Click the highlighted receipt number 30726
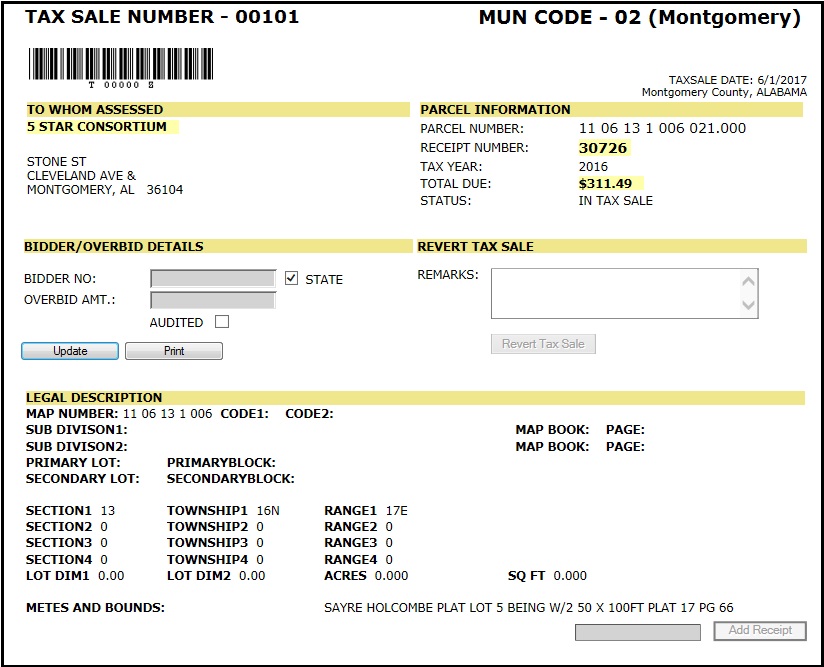Screen dimensions: 824x667 point(603,148)
